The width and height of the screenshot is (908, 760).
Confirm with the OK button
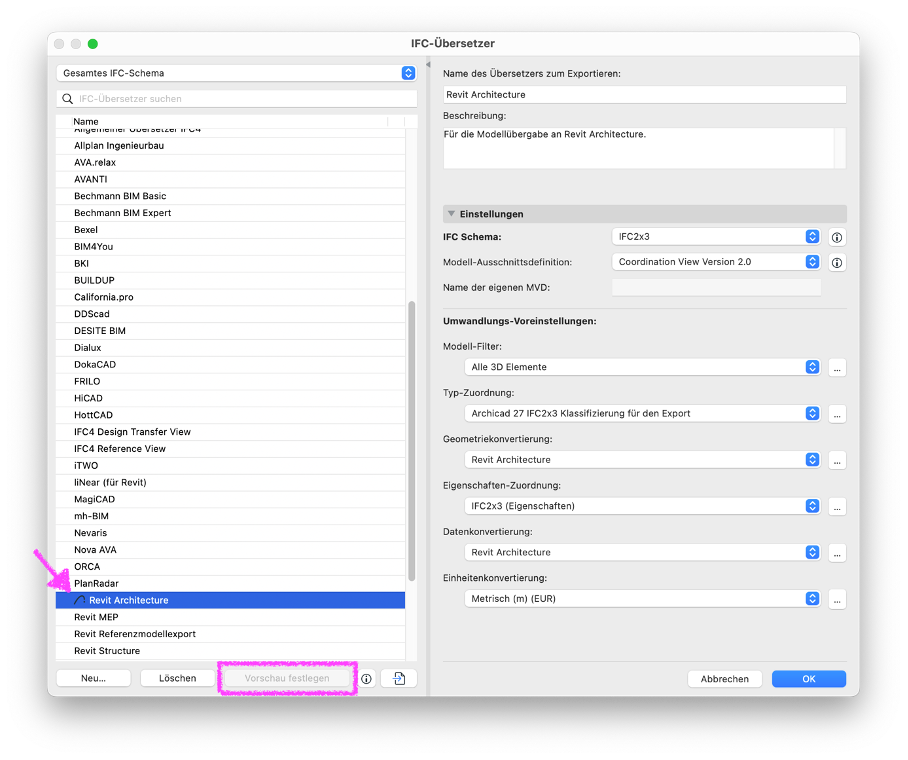tap(808, 679)
